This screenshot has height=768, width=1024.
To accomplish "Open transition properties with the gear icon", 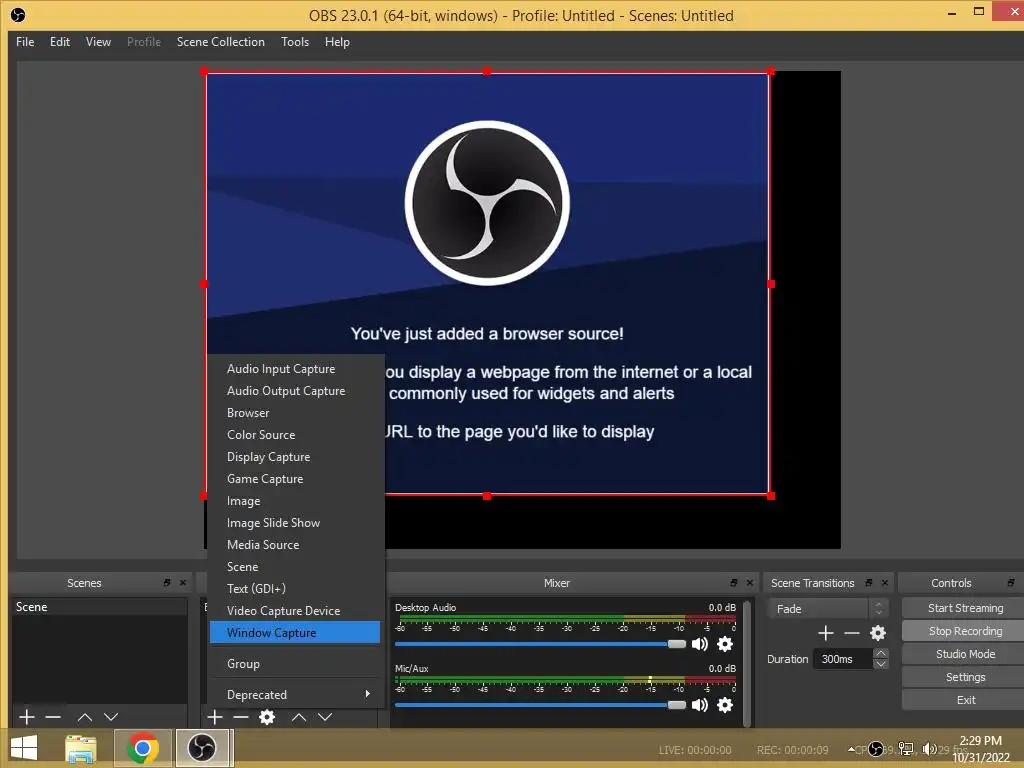I will (x=878, y=633).
